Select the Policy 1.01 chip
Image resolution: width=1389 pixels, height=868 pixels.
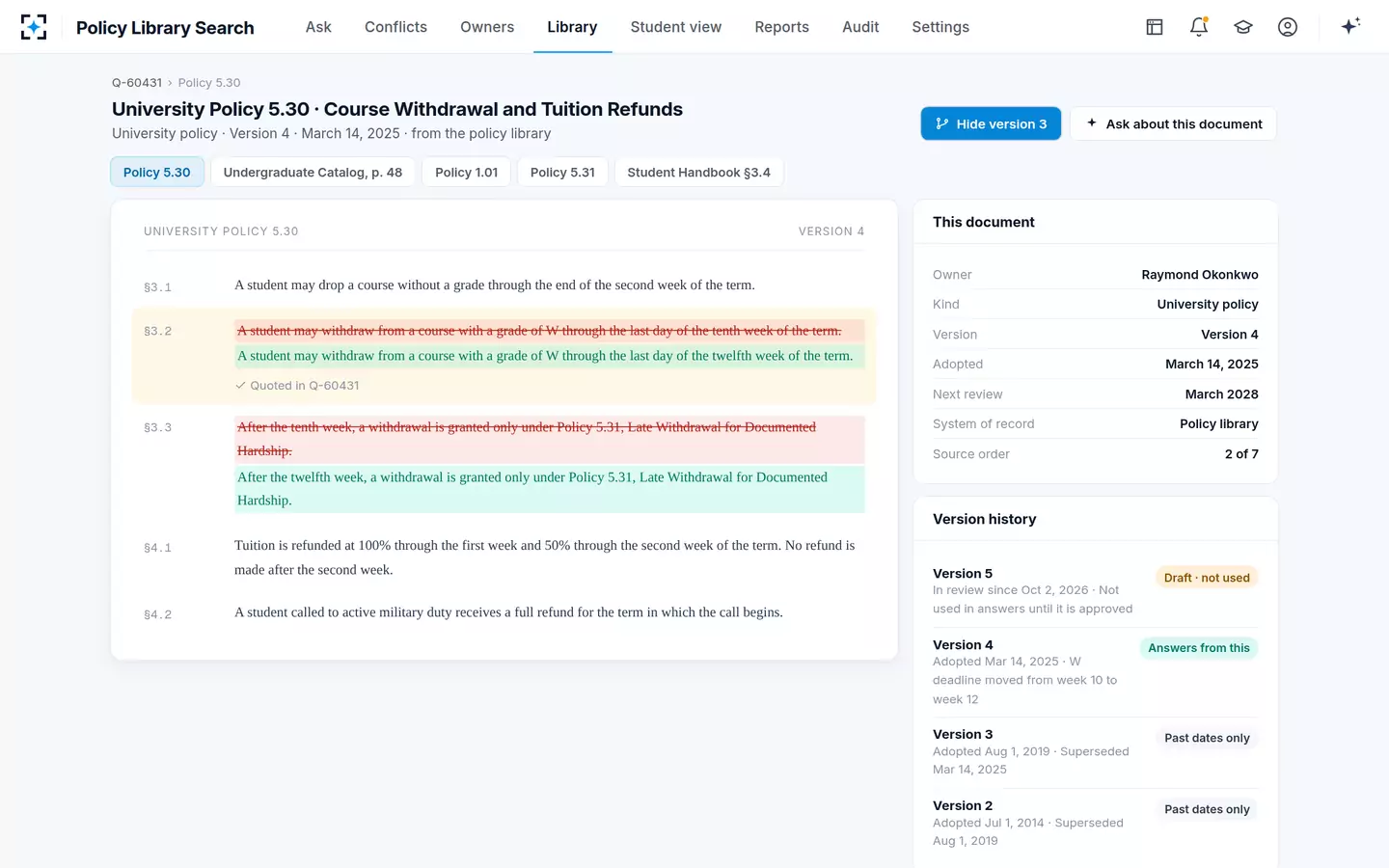tap(466, 172)
